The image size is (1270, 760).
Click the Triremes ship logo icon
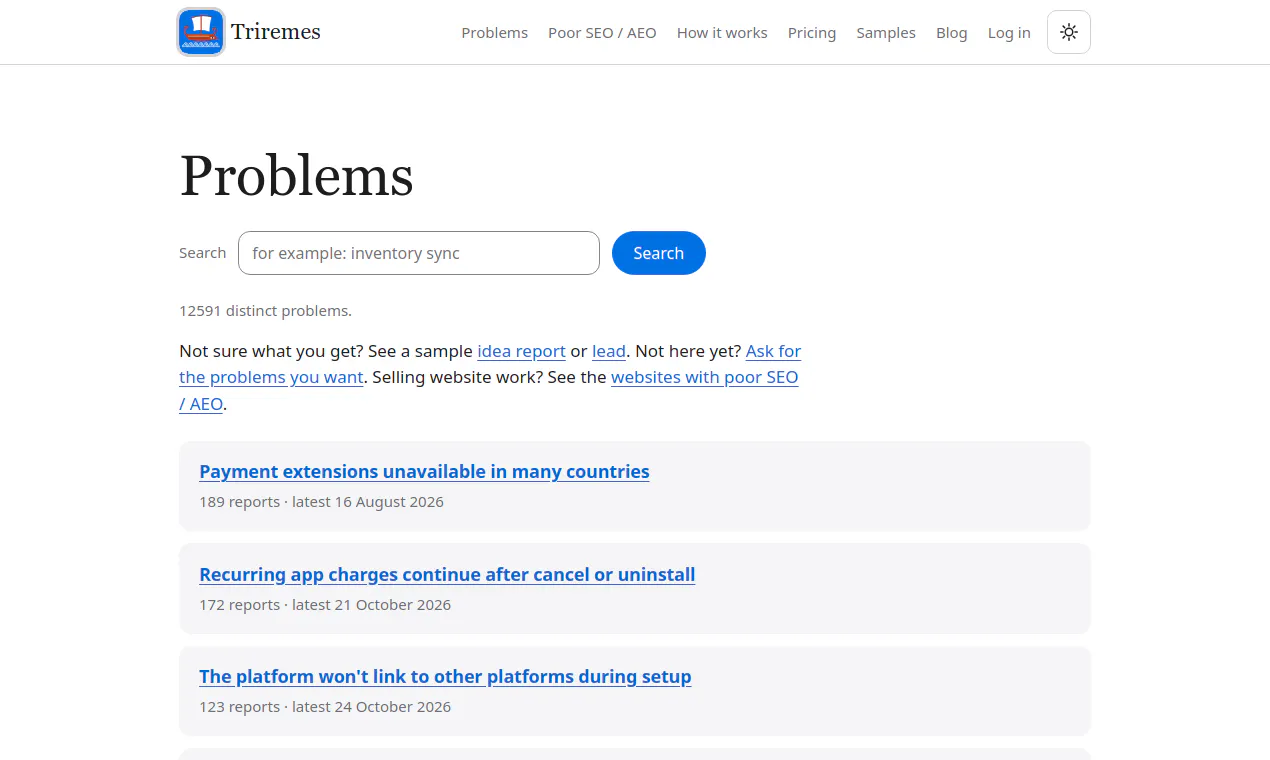click(201, 32)
